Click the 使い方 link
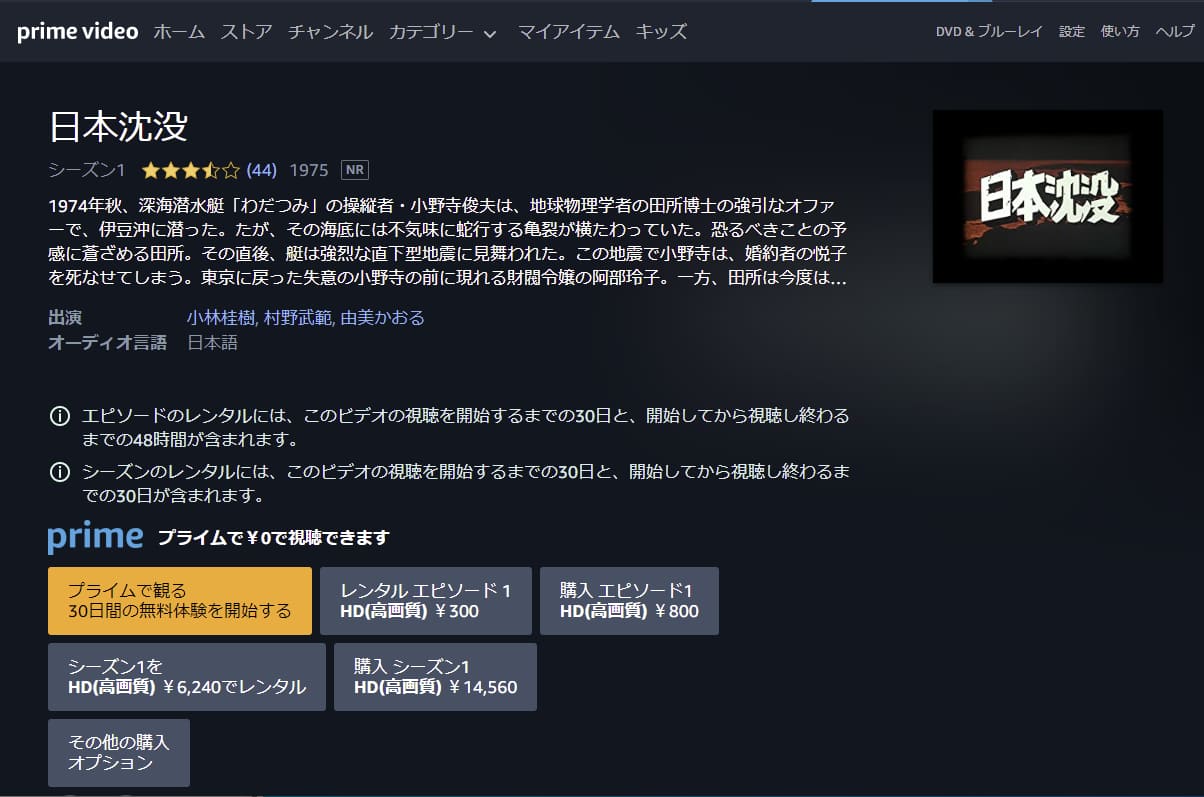Viewport: 1204px width, 797px height. pos(1120,32)
